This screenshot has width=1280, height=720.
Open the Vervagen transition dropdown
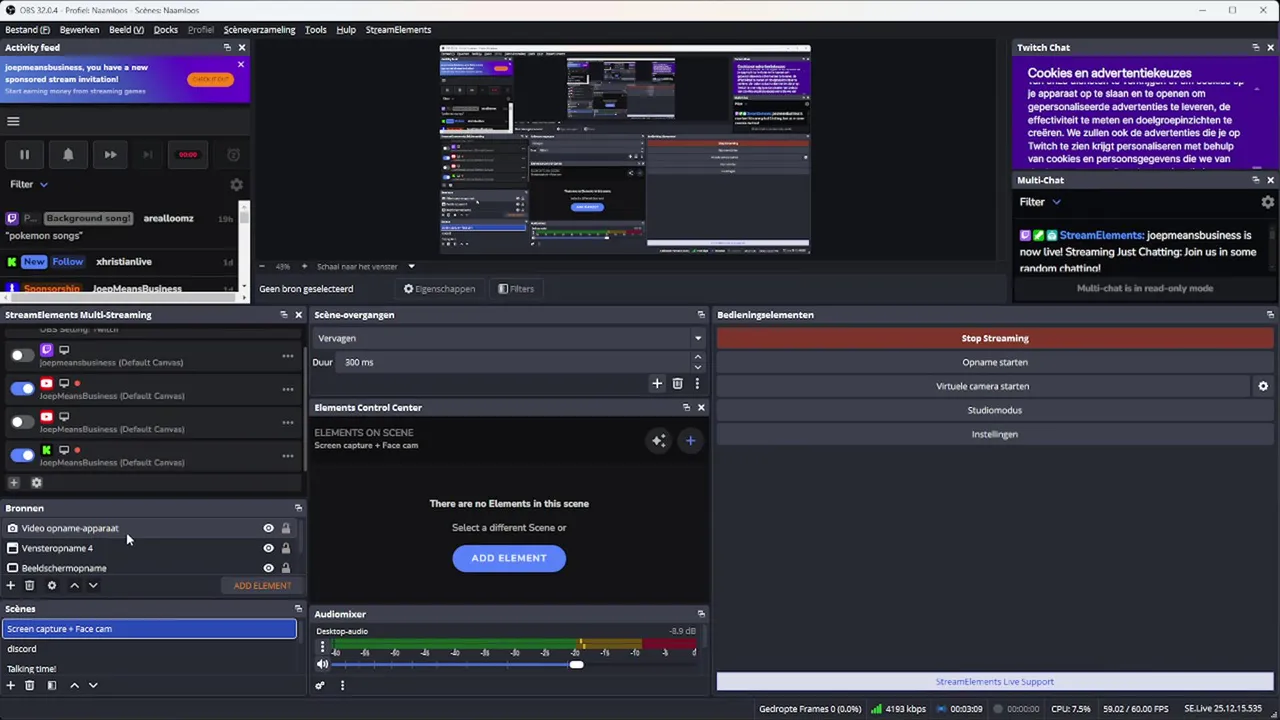[x=509, y=338]
